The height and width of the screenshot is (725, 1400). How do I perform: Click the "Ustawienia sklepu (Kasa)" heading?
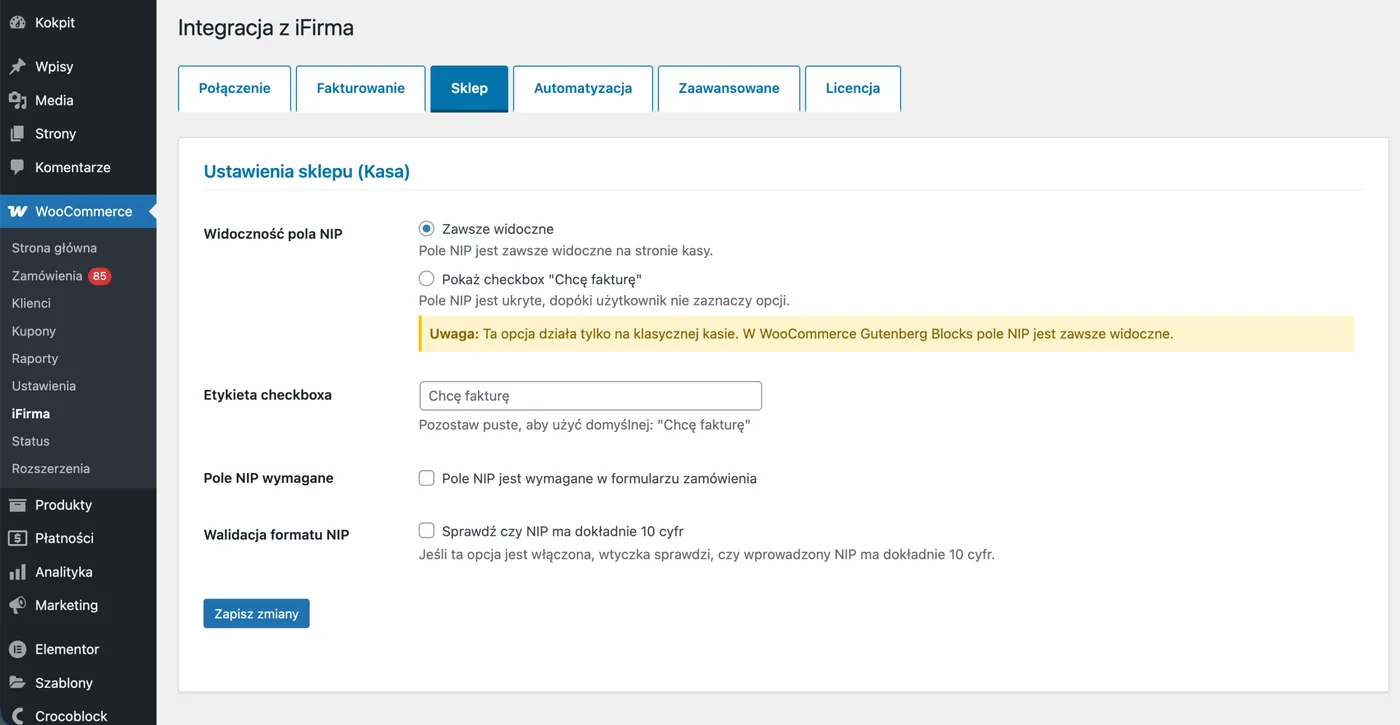307,171
